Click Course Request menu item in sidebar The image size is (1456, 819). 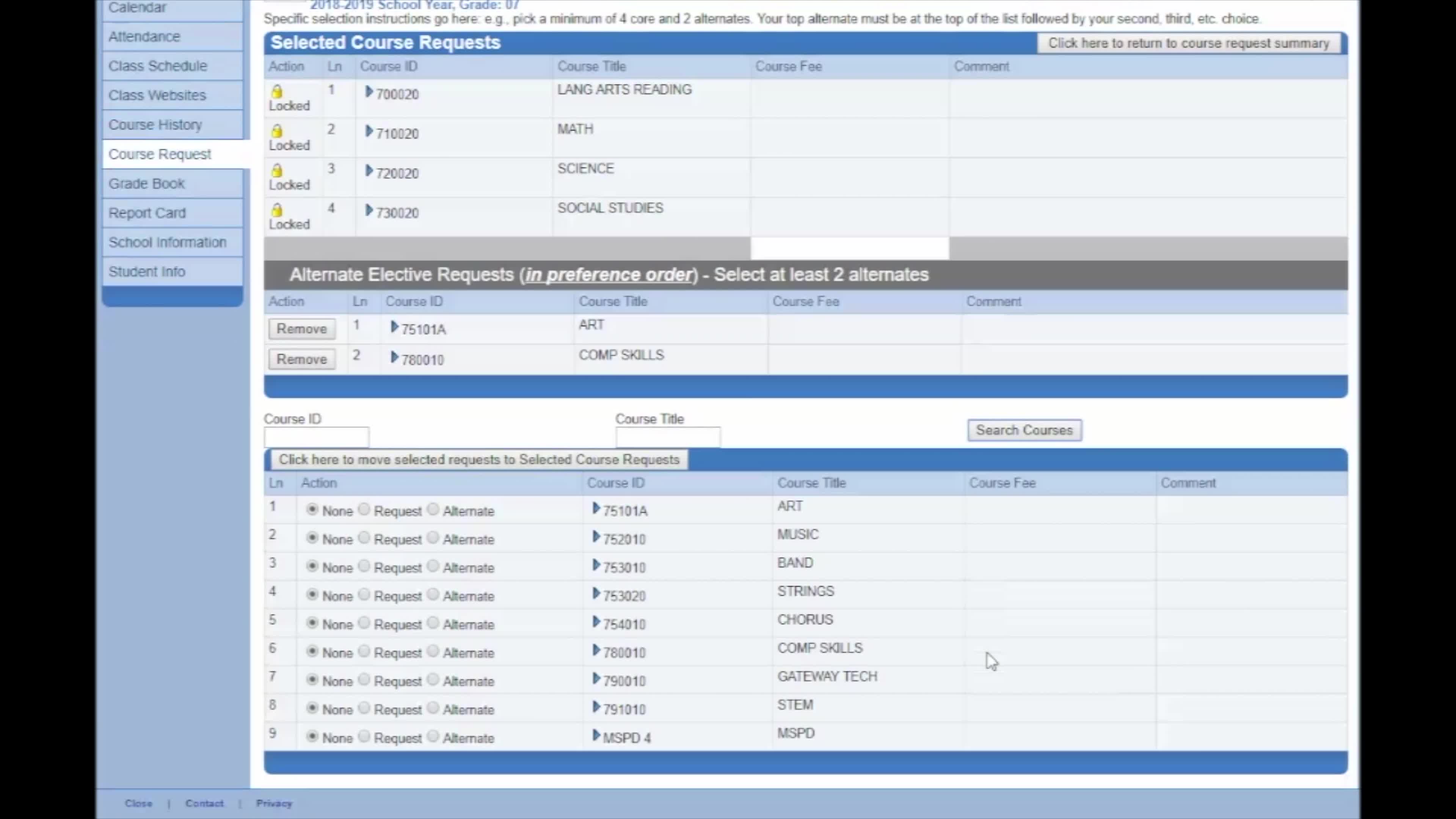(160, 153)
